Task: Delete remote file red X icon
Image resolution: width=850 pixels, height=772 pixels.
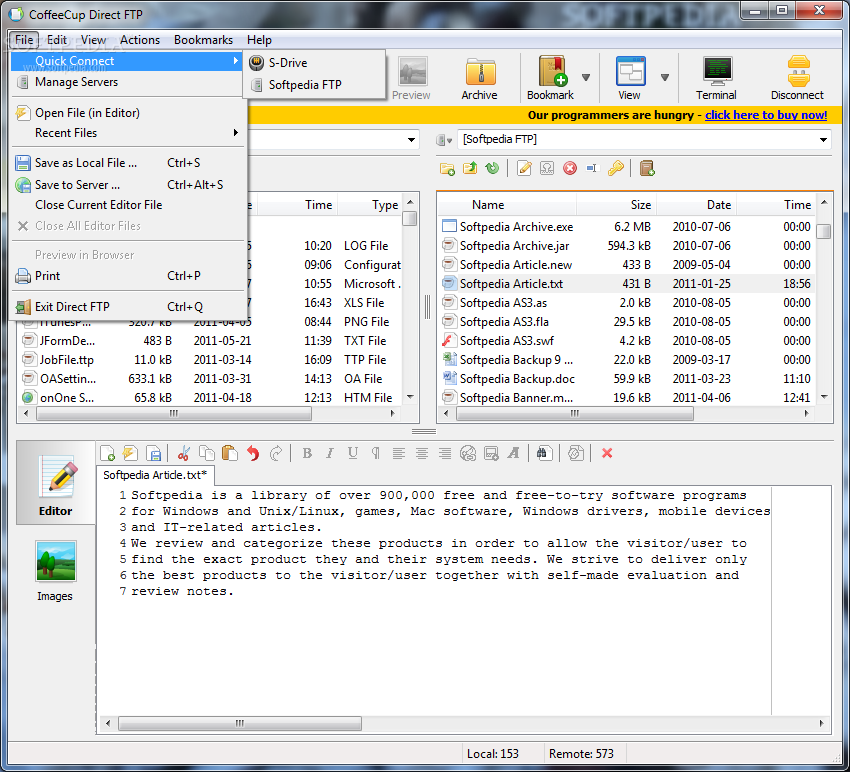Action: [570, 169]
